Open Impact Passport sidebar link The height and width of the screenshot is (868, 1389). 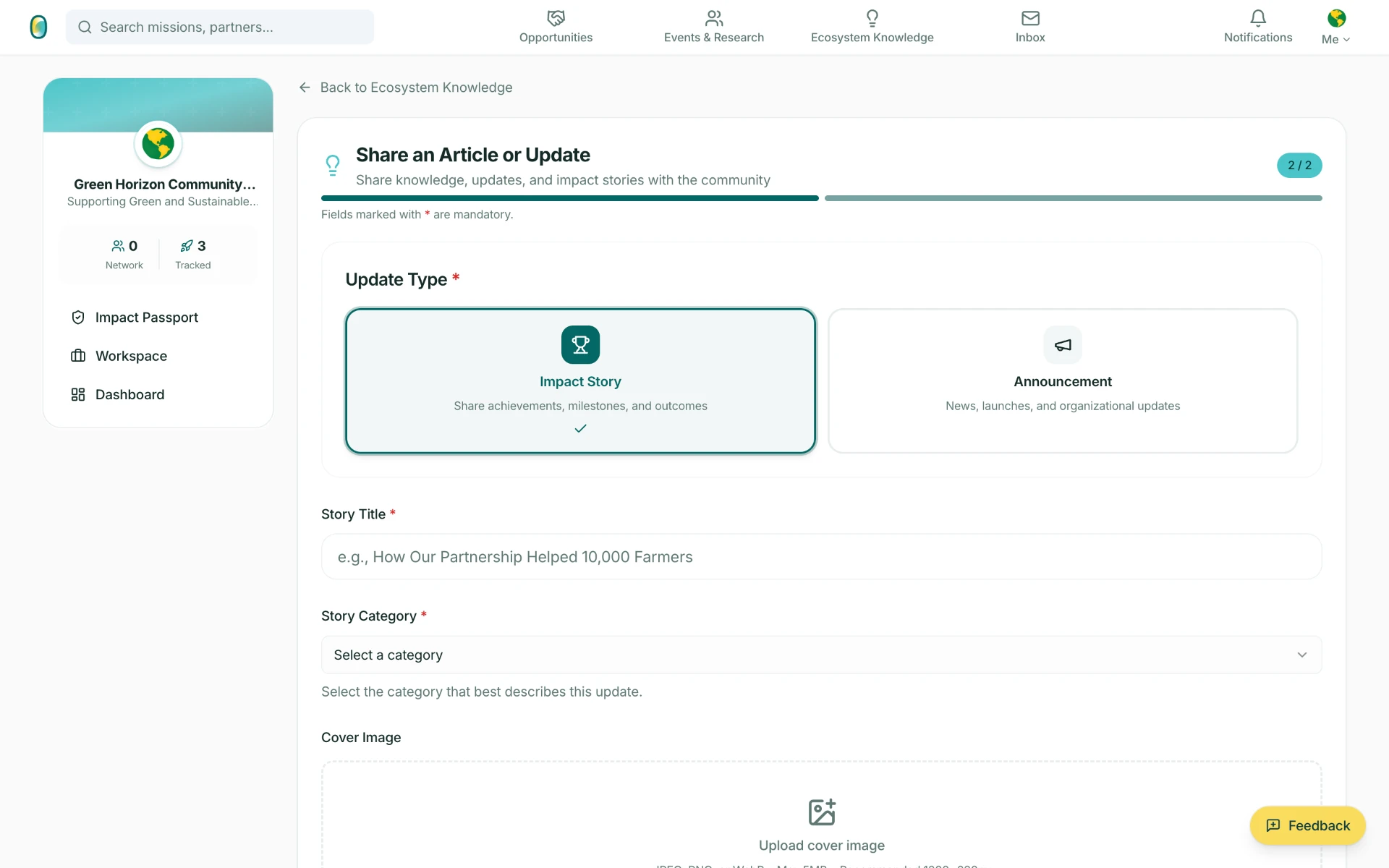pyautogui.click(x=146, y=318)
